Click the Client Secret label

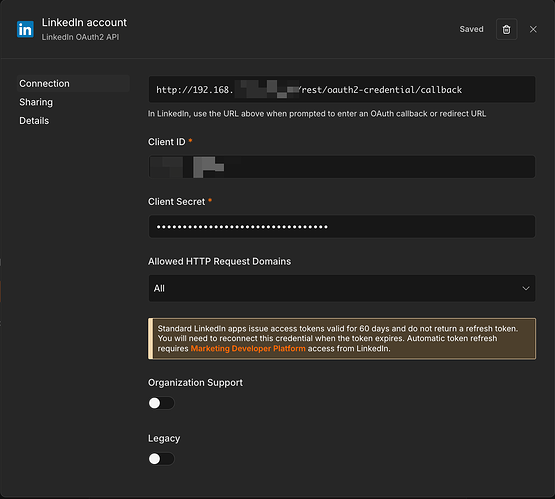point(176,202)
